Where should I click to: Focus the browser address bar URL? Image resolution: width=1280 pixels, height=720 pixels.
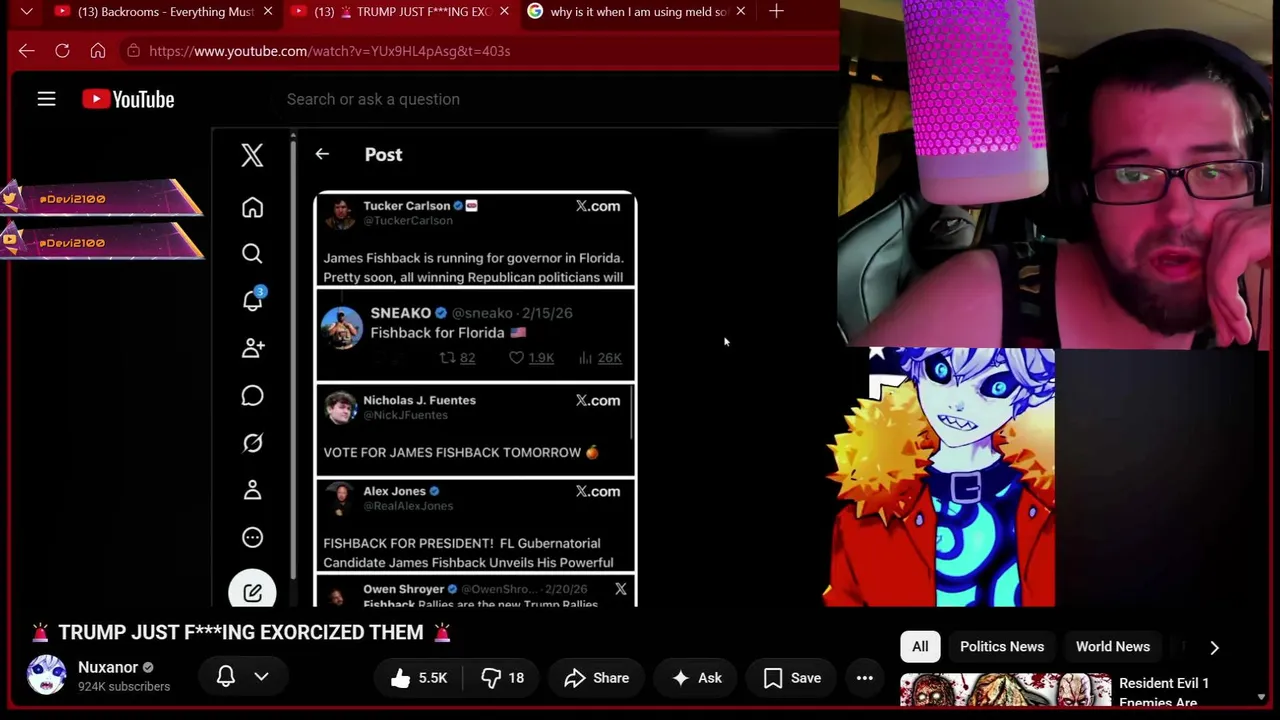(x=330, y=51)
